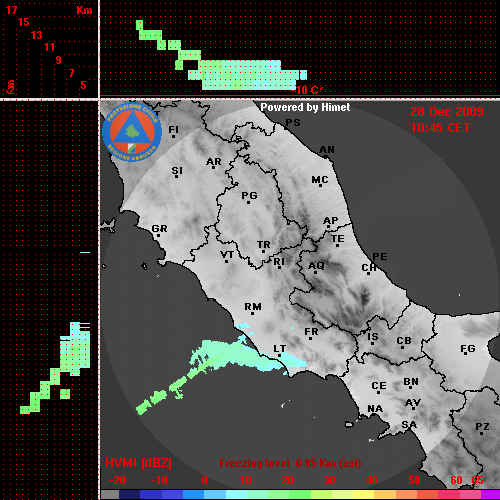Select the time '10:45 CET'

pos(440,128)
